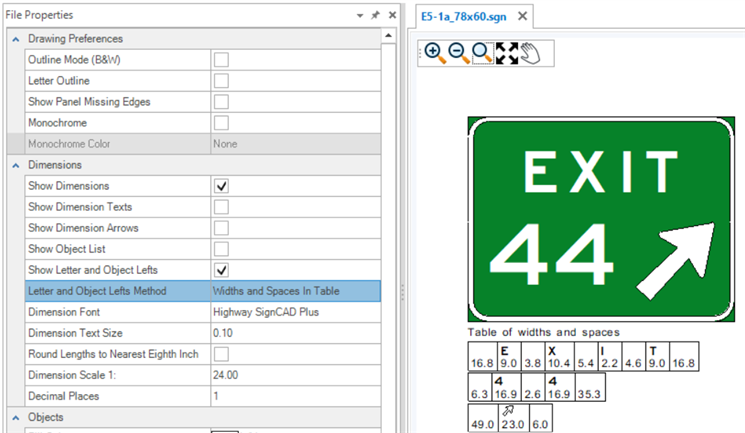Collapse the Dimensions section
Image resolution: width=745 pixels, height=433 pixels.
[13, 165]
